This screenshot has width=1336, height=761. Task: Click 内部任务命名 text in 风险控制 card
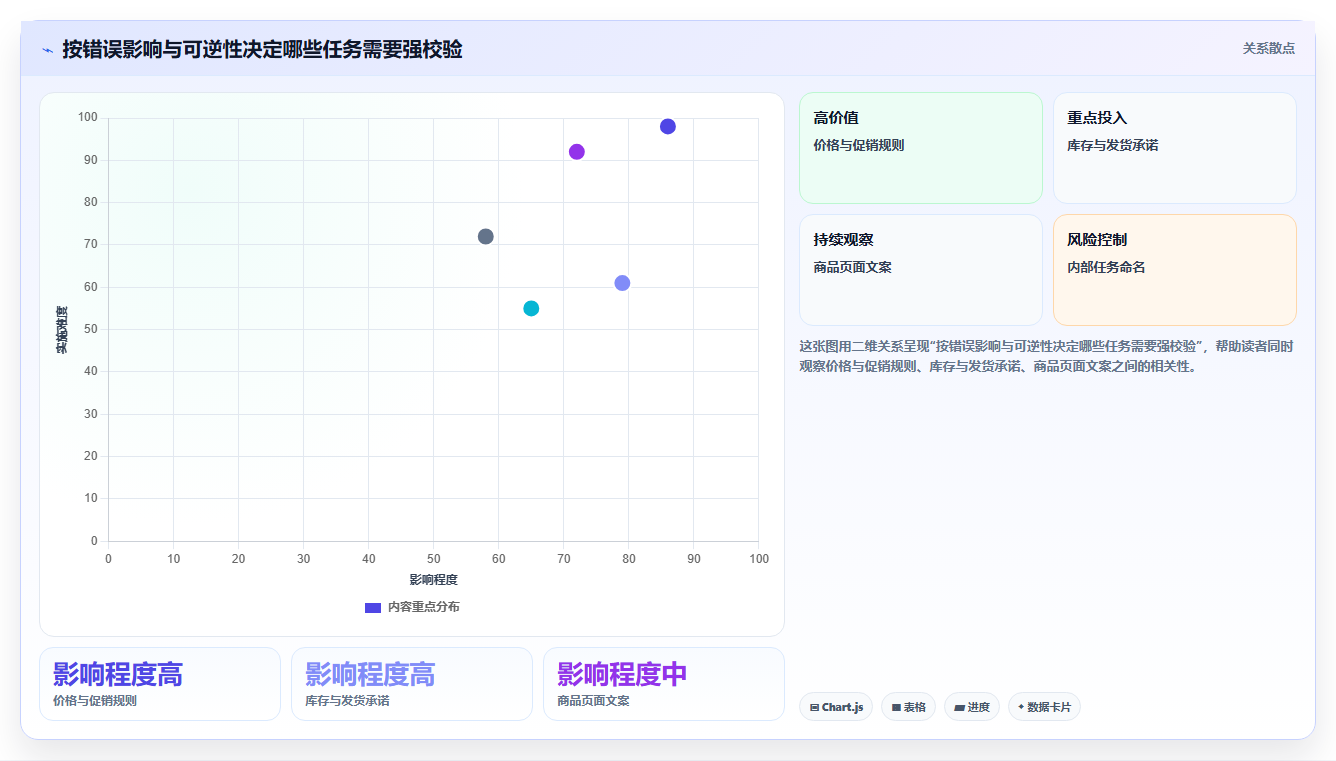point(1106,267)
